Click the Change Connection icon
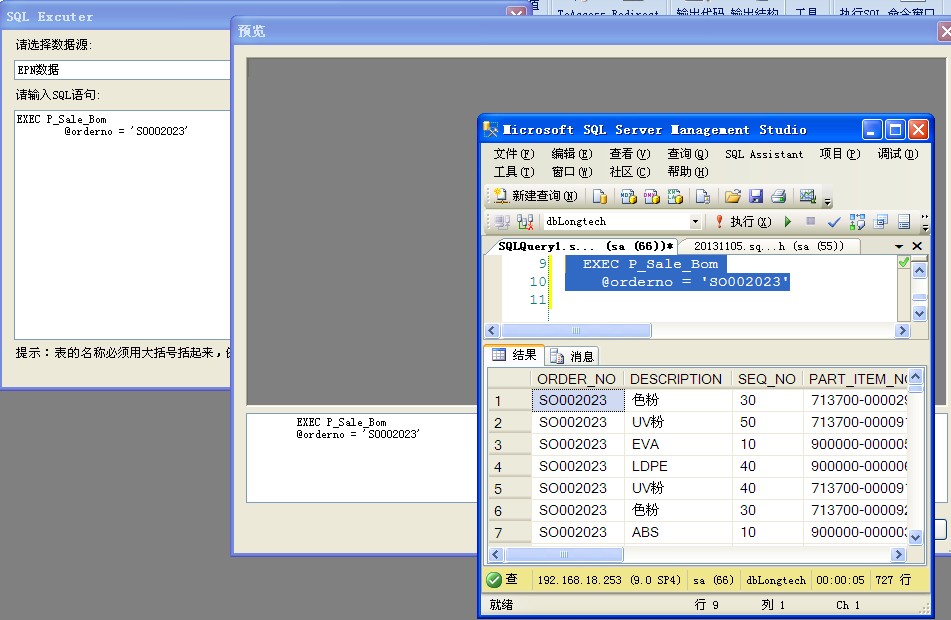The image size is (951, 620). 525,222
